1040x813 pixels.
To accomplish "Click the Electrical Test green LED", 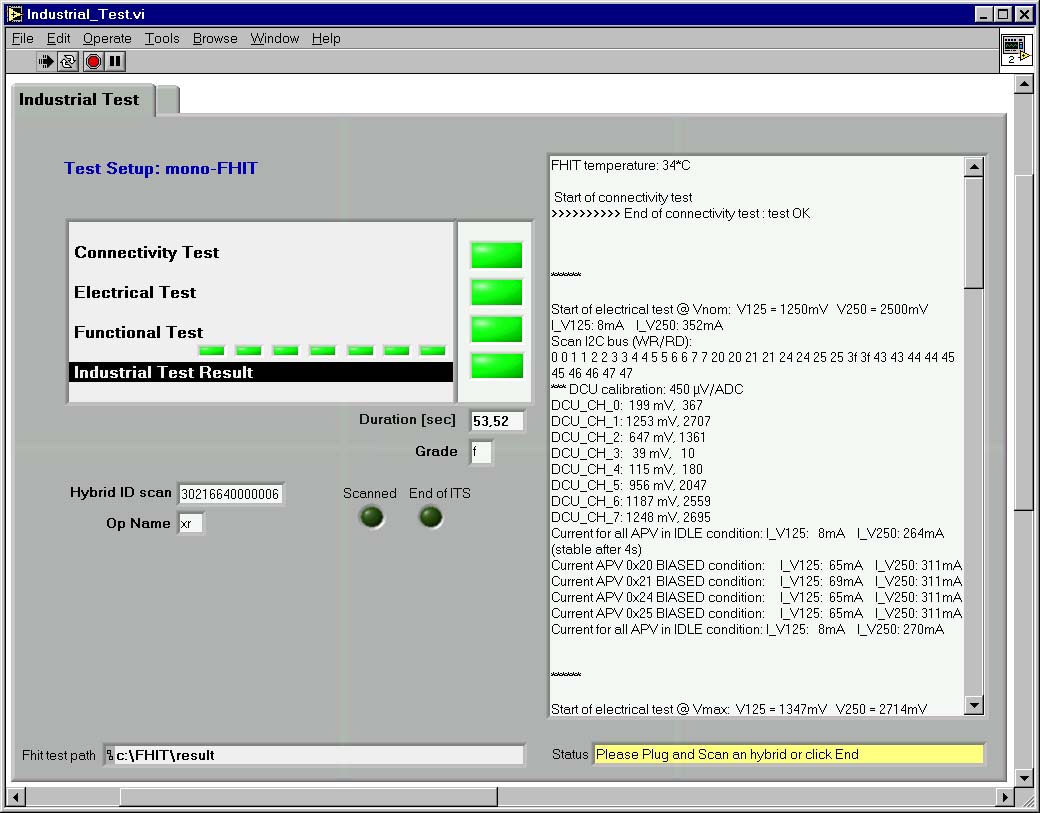I will point(496,292).
